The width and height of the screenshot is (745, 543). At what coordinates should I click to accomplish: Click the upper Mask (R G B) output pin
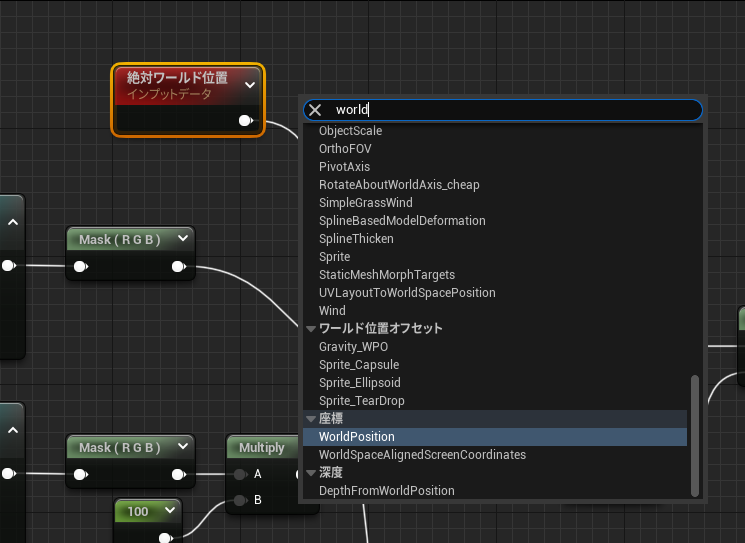pyautogui.click(x=179, y=267)
